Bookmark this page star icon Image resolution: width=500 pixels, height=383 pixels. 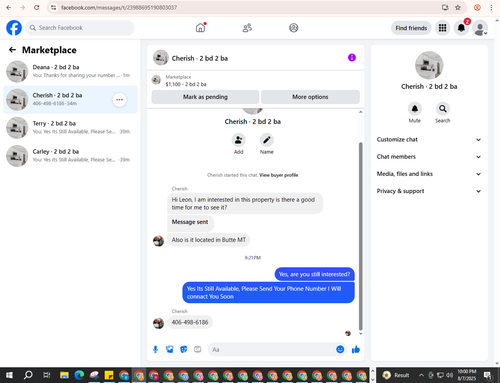click(x=458, y=7)
